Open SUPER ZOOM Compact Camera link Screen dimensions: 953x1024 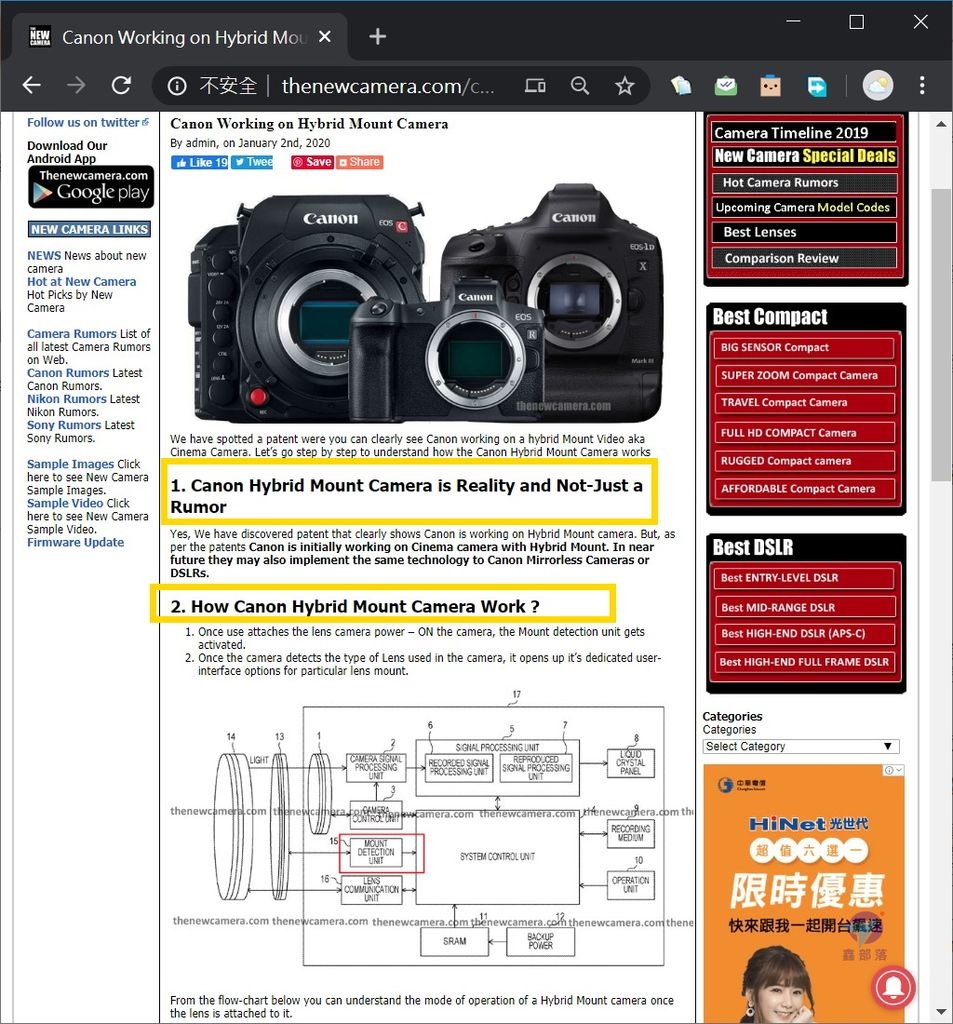pyautogui.click(x=803, y=376)
